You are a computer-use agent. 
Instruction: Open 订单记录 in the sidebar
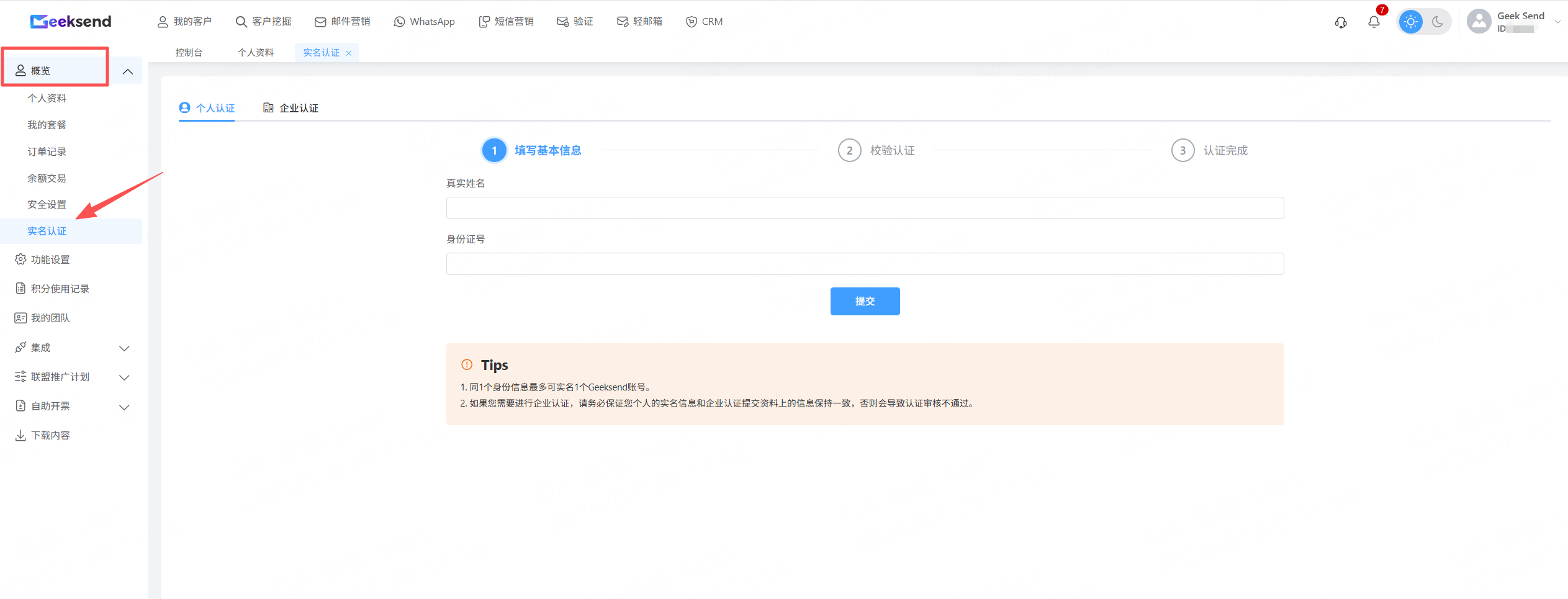click(47, 151)
